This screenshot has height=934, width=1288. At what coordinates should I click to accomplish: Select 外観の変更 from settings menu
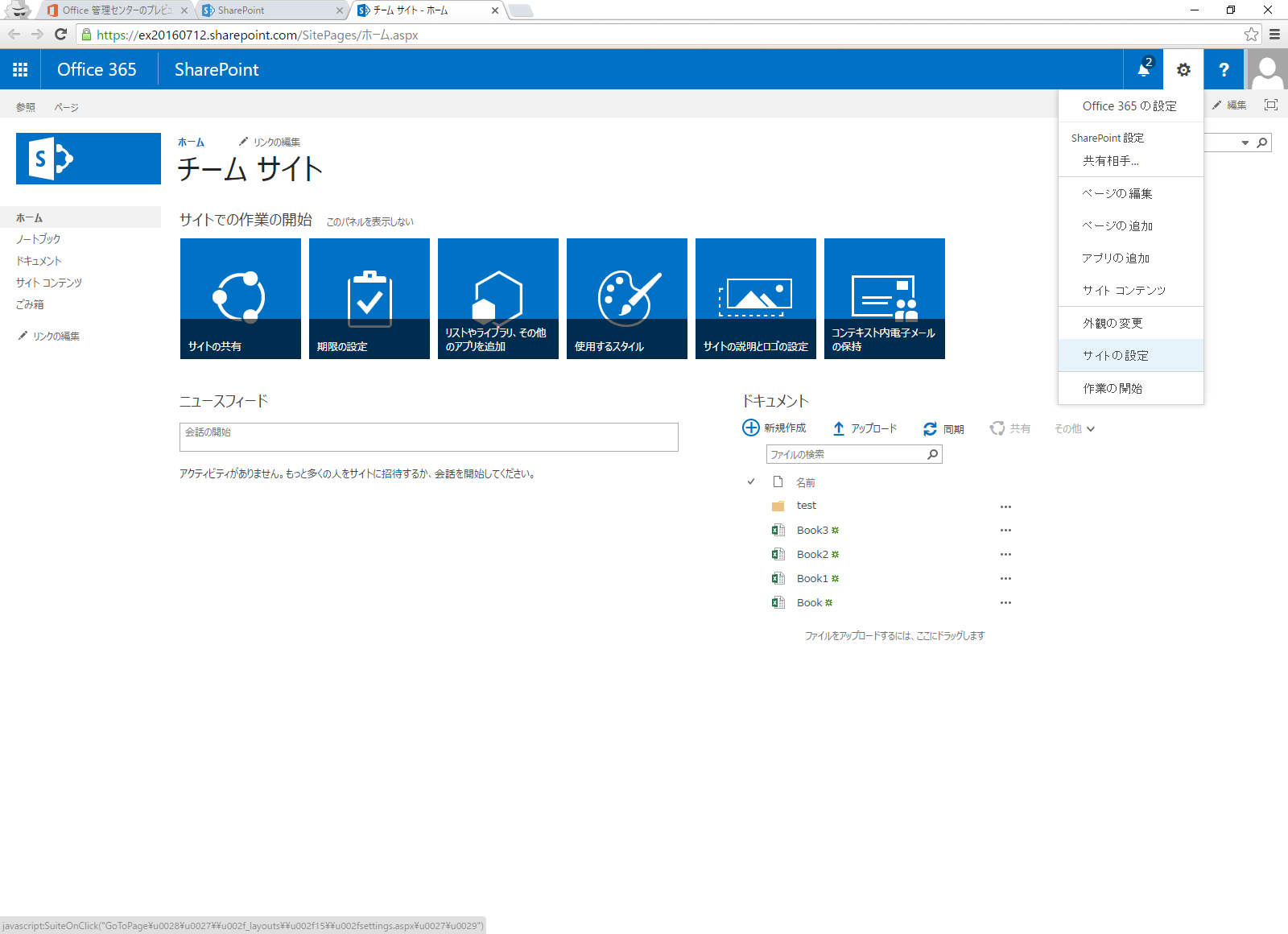(x=1131, y=323)
